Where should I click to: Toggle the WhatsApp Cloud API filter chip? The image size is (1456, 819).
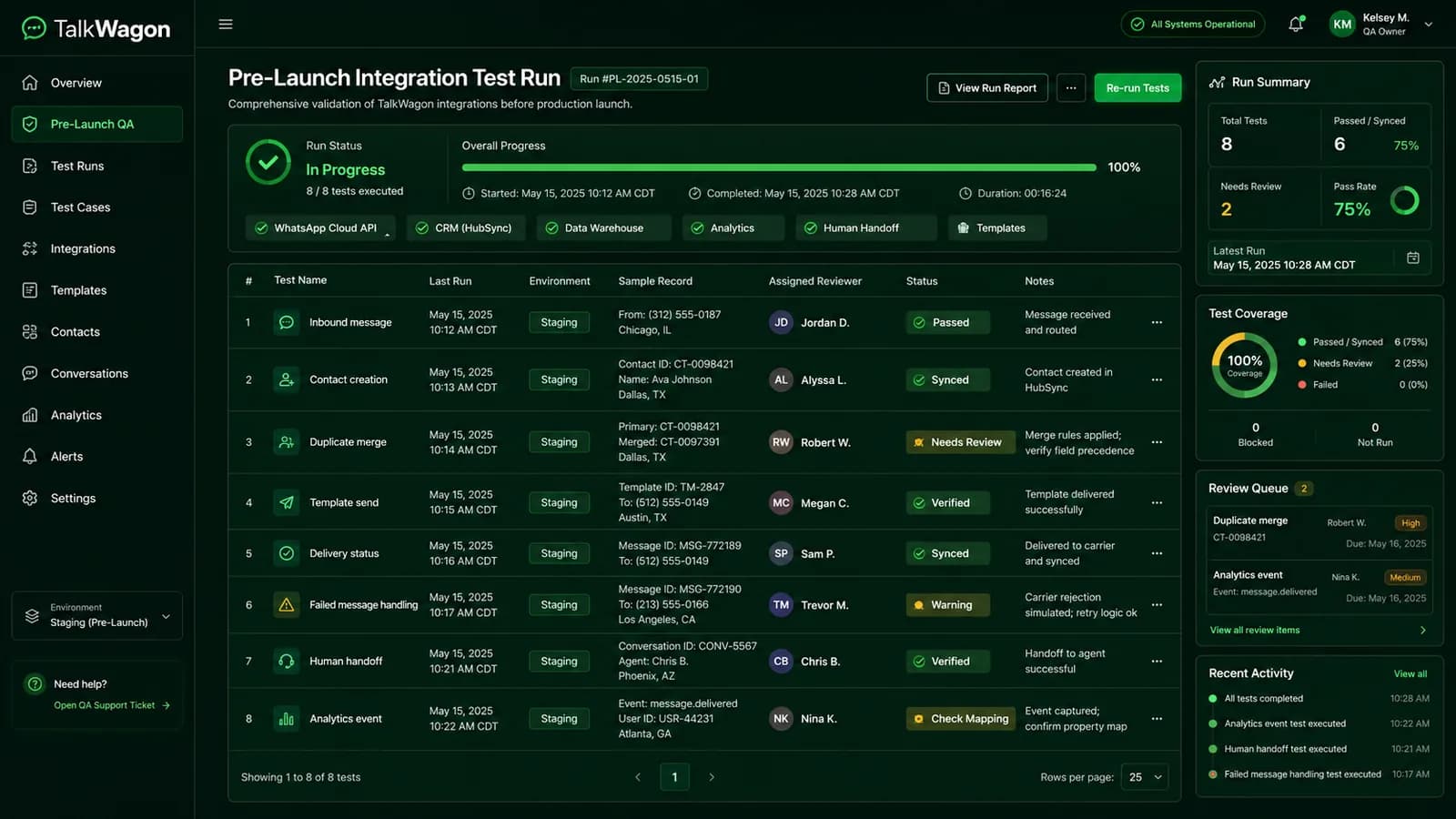[x=320, y=228]
